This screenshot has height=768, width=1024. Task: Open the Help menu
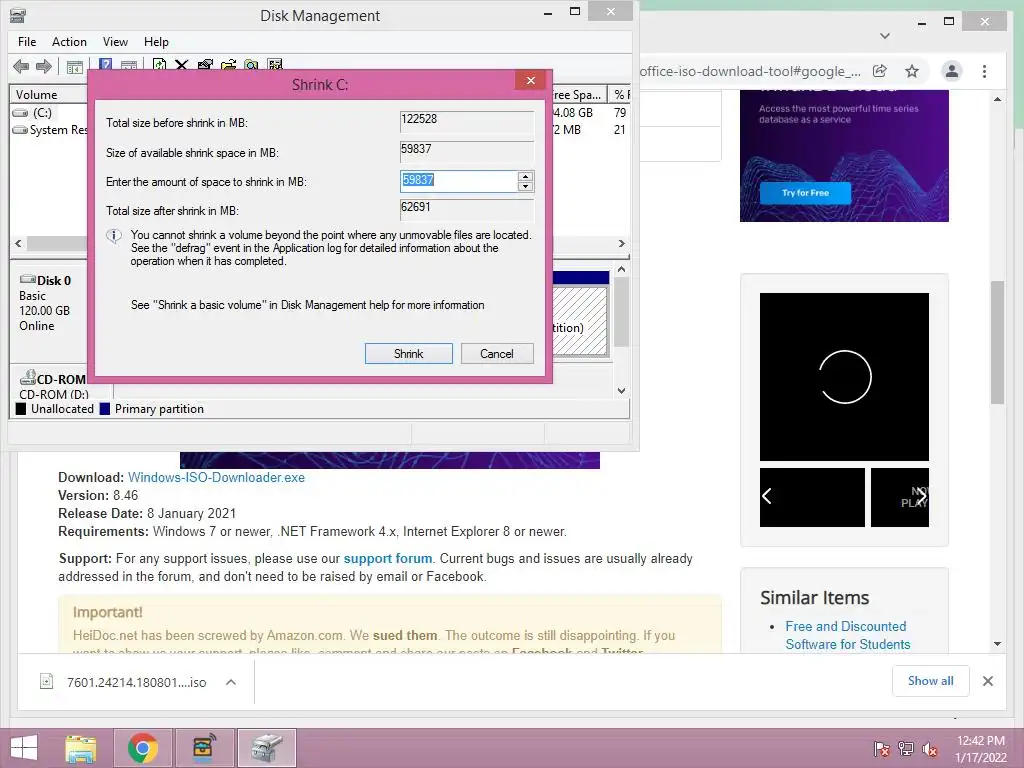coord(156,42)
